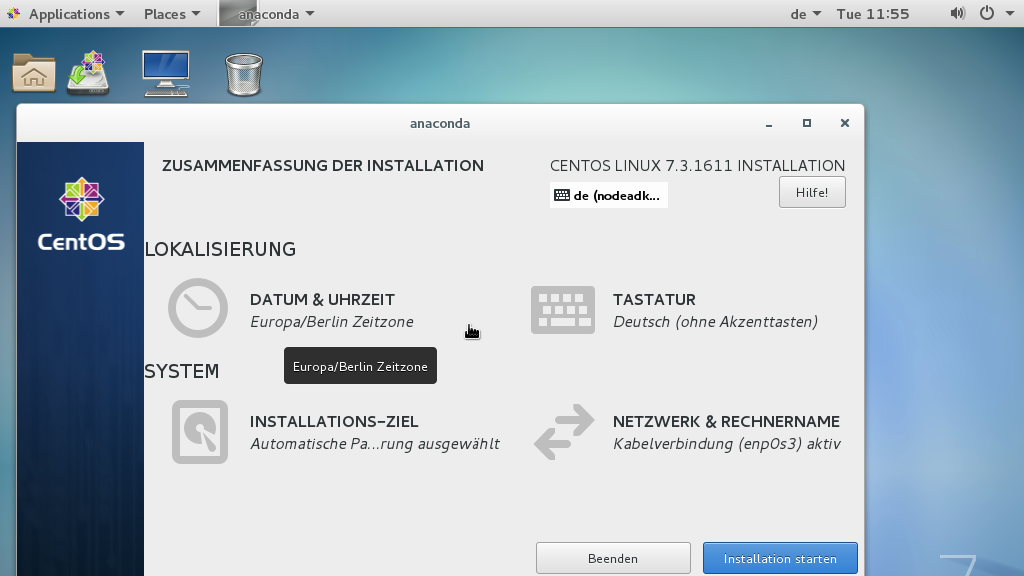Open the Home folder desktop icon
Image resolution: width=1024 pixels, height=576 pixels.
coord(34,73)
